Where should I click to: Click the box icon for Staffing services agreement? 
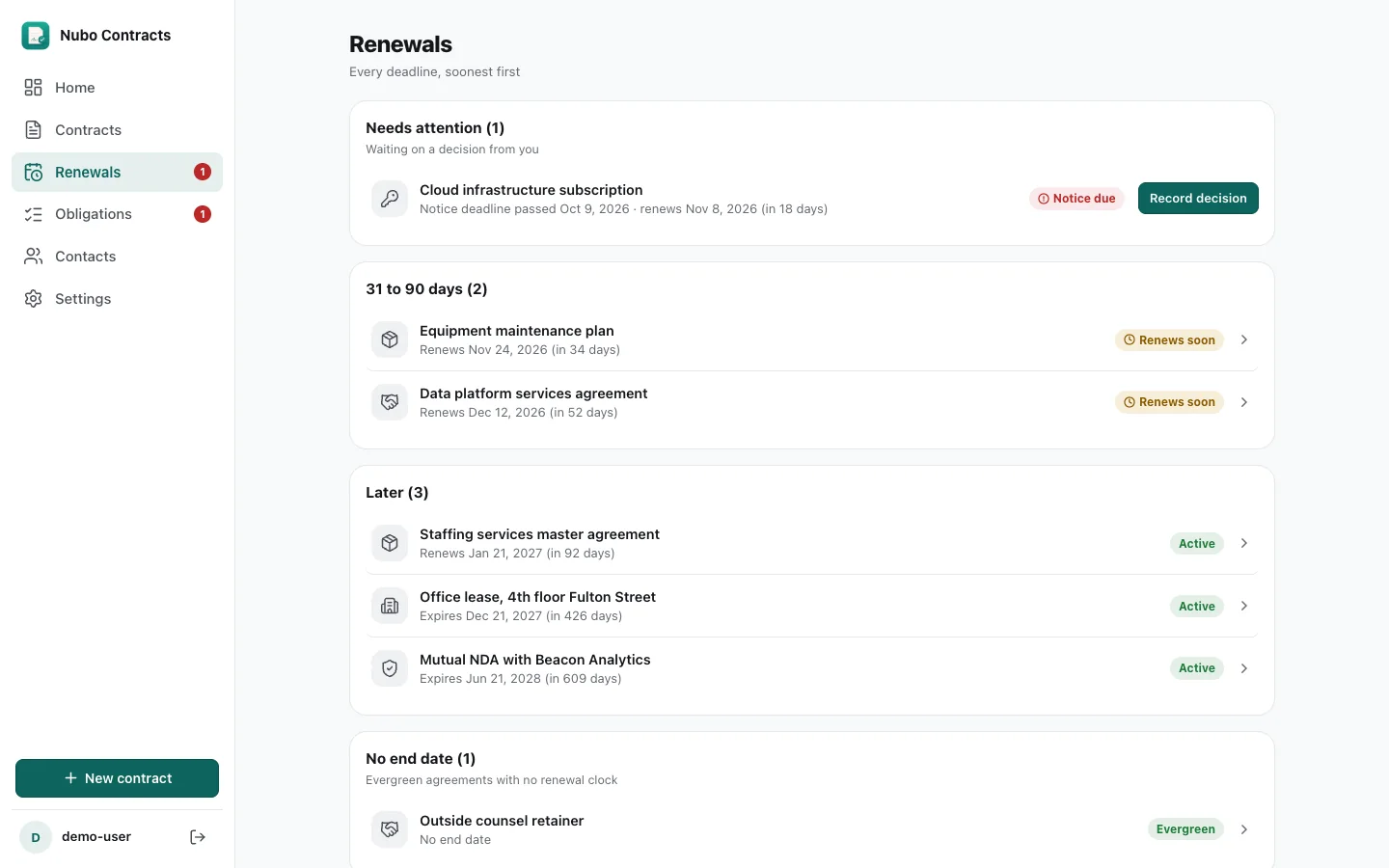(390, 543)
